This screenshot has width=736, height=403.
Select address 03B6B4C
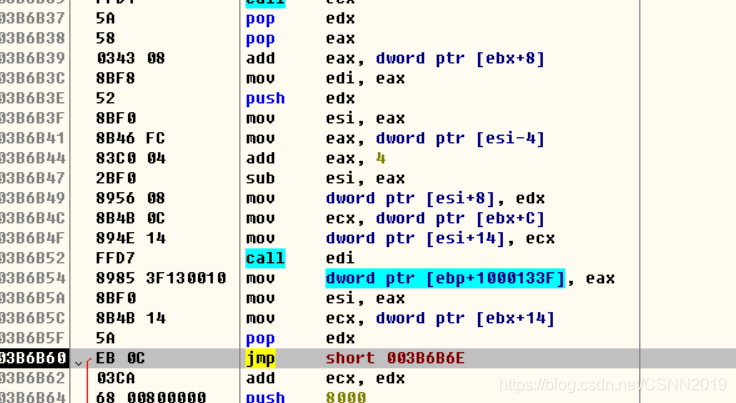click(x=32, y=218)
